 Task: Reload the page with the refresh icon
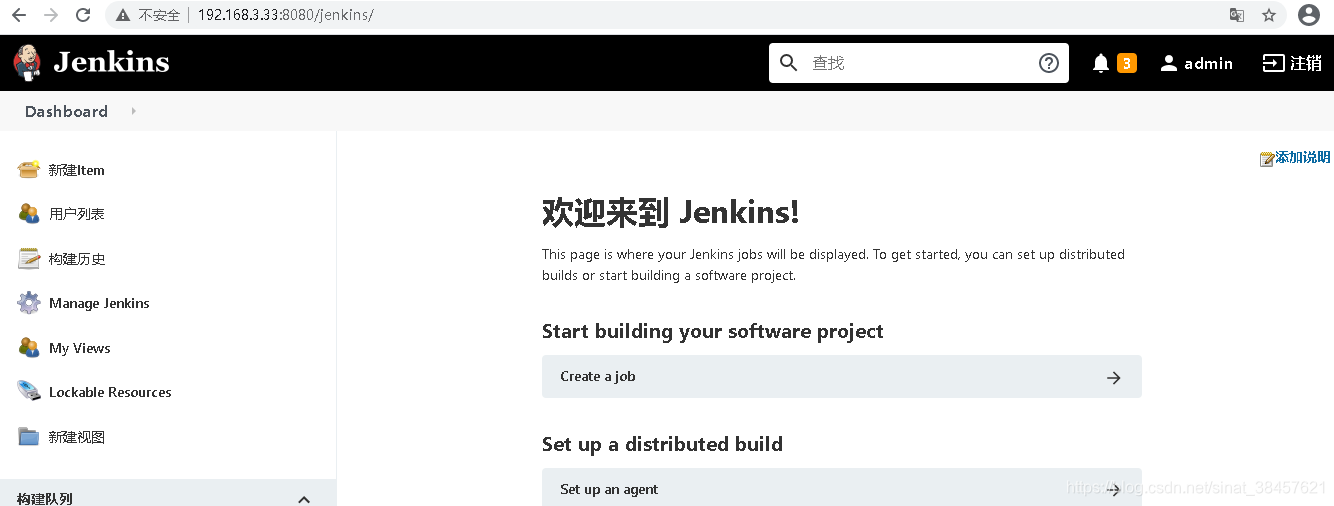83,15
